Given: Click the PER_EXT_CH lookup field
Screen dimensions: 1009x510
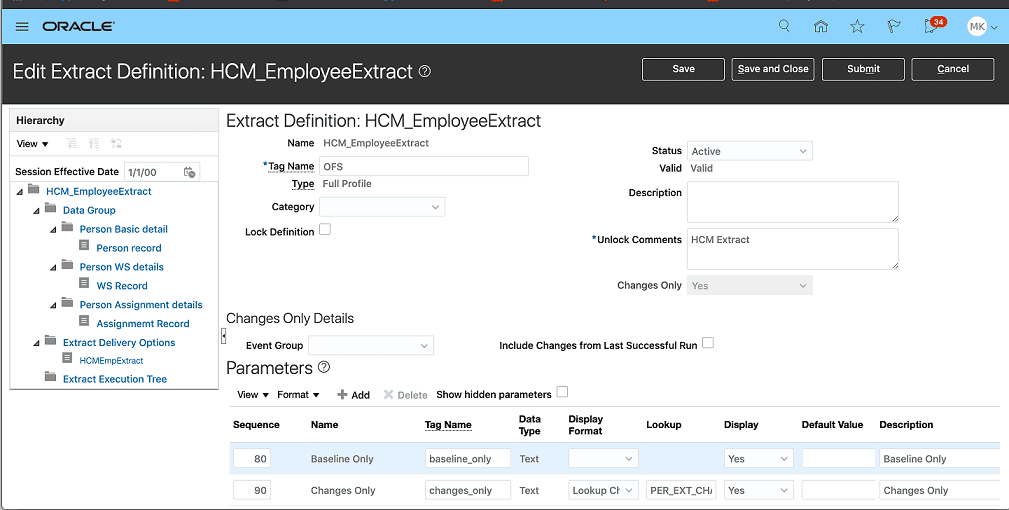Looking at the screenshot, I should click(x=681, y=490).
